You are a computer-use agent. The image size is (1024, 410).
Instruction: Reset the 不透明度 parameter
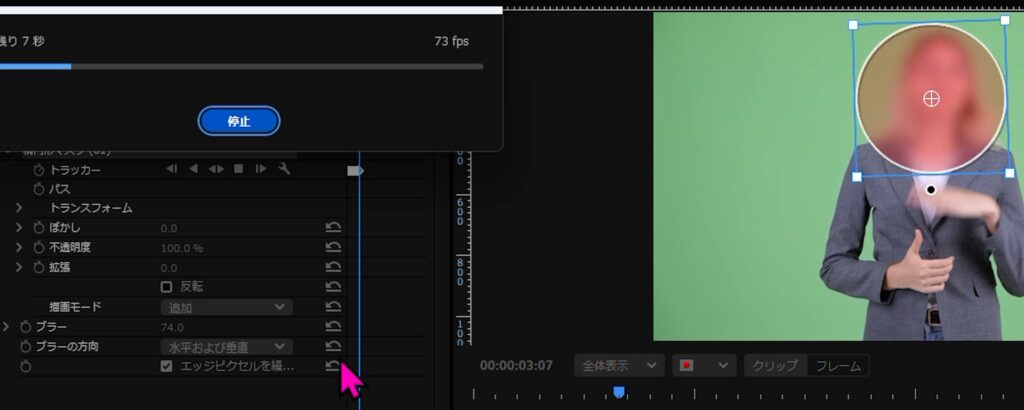click(x=333, y=247)
